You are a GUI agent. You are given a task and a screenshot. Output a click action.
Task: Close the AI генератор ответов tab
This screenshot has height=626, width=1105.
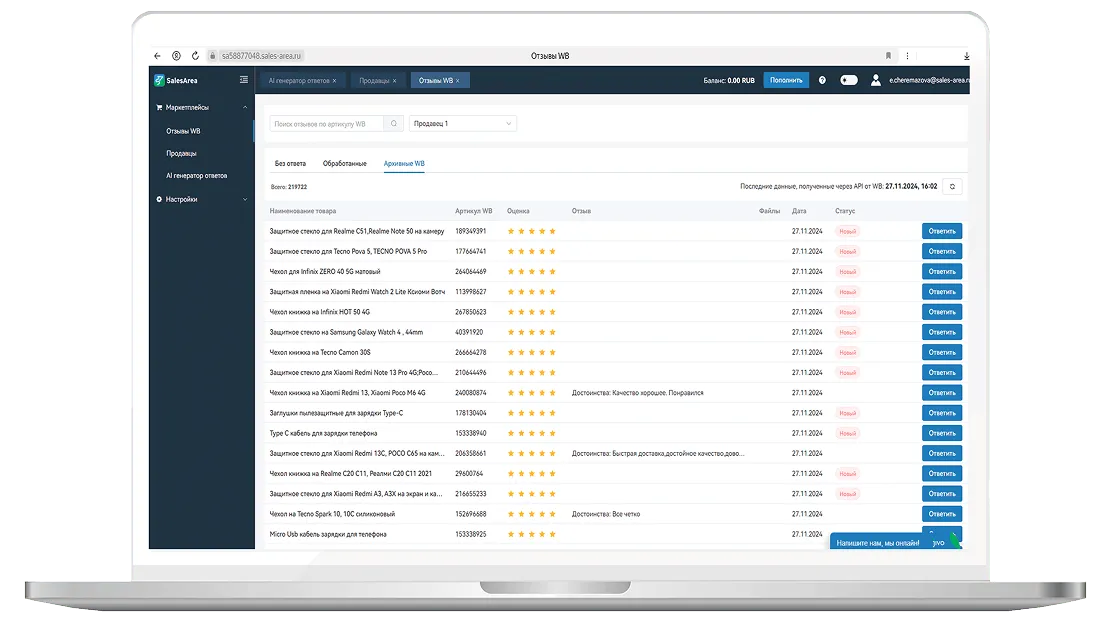pyautogui.click(x=334, y=81)
